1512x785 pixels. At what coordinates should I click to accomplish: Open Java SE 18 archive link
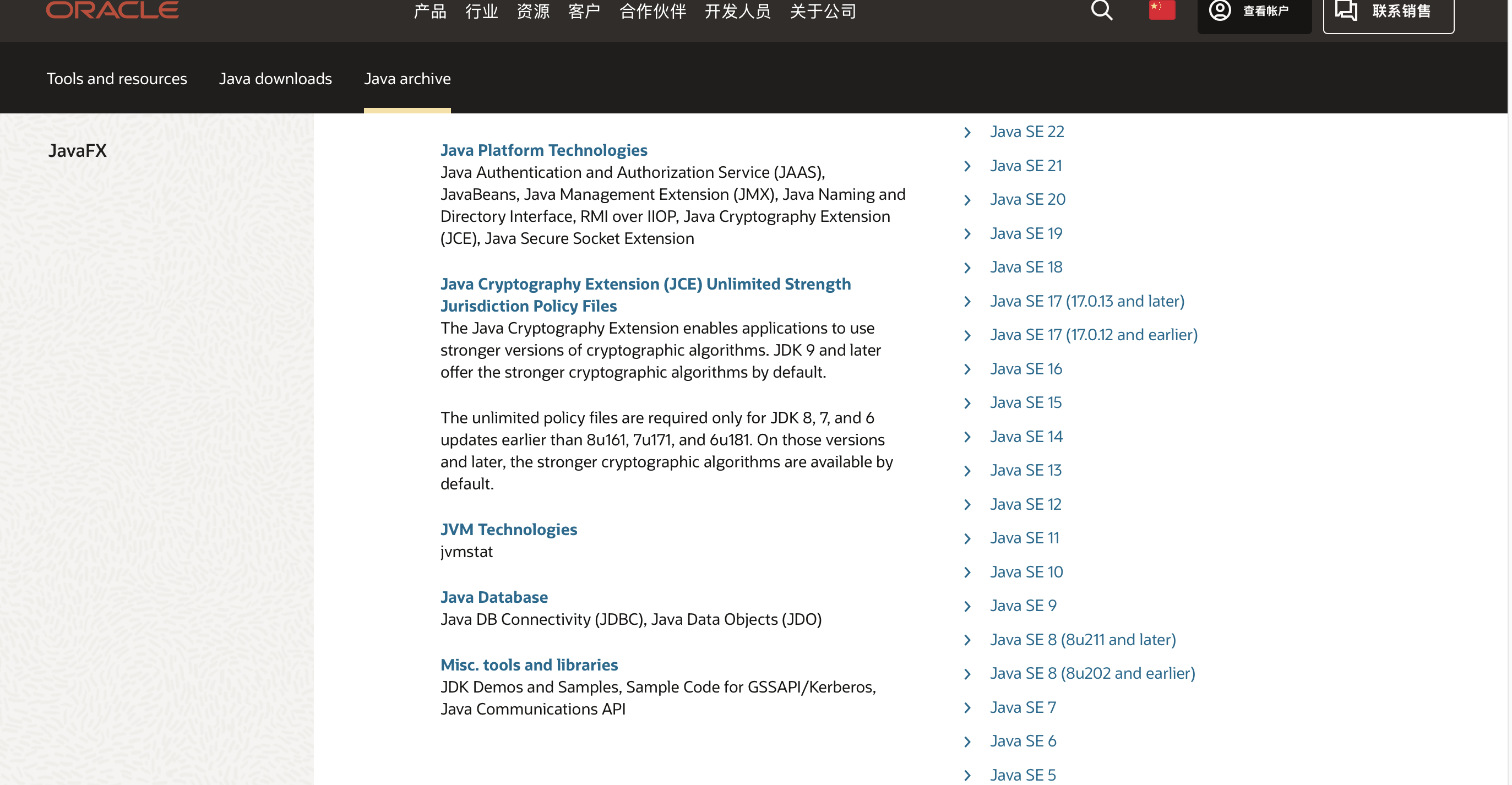click(1026, 267)
